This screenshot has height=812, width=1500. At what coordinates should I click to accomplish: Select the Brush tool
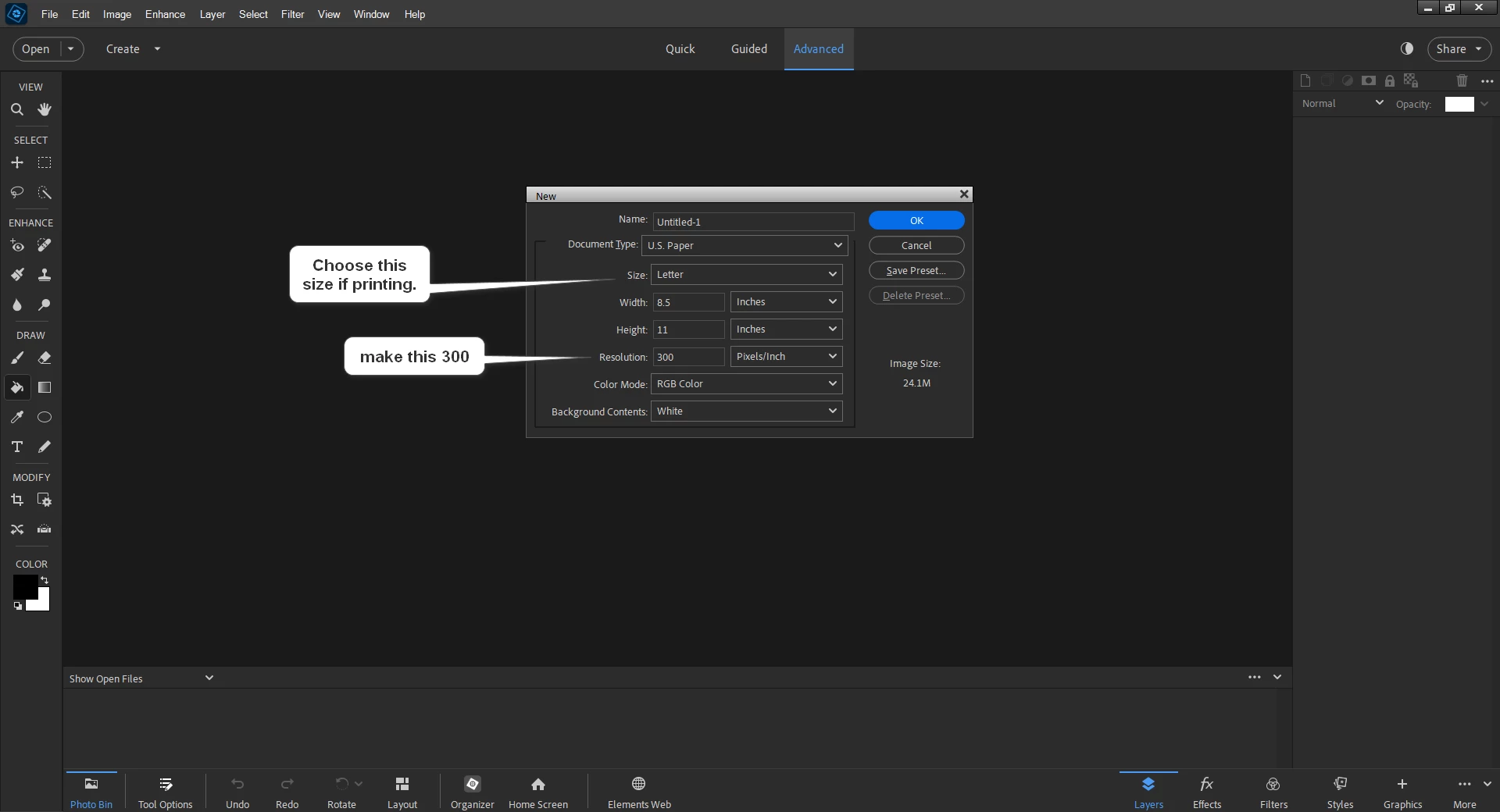17,358
